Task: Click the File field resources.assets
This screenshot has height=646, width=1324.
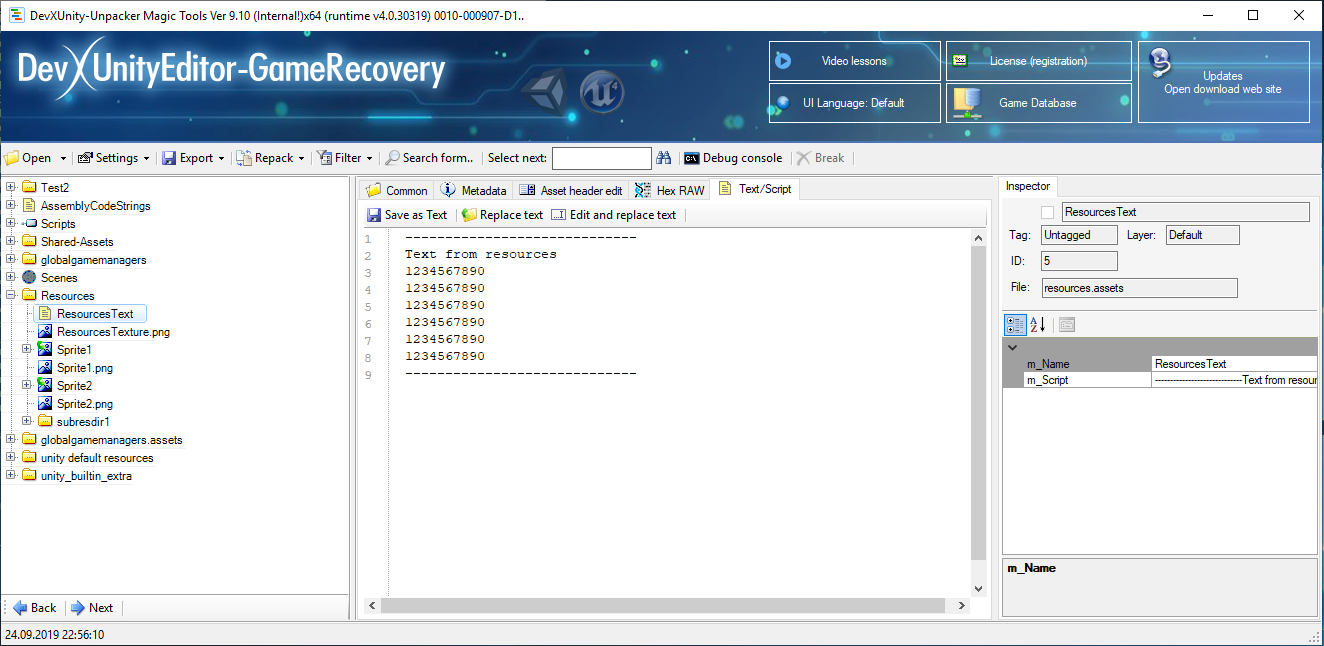Action: click(x=1139, y=288)
